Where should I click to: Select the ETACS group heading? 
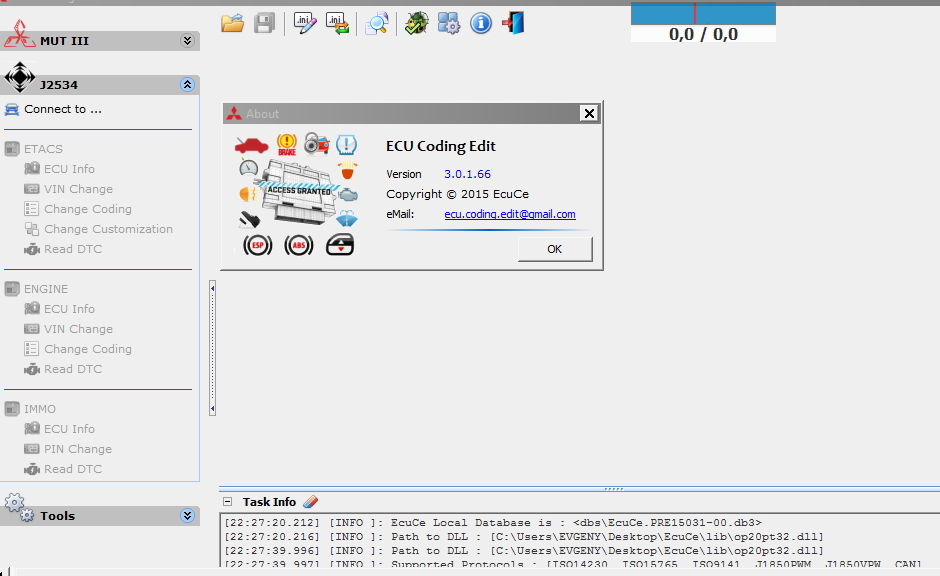click(43, 149)
